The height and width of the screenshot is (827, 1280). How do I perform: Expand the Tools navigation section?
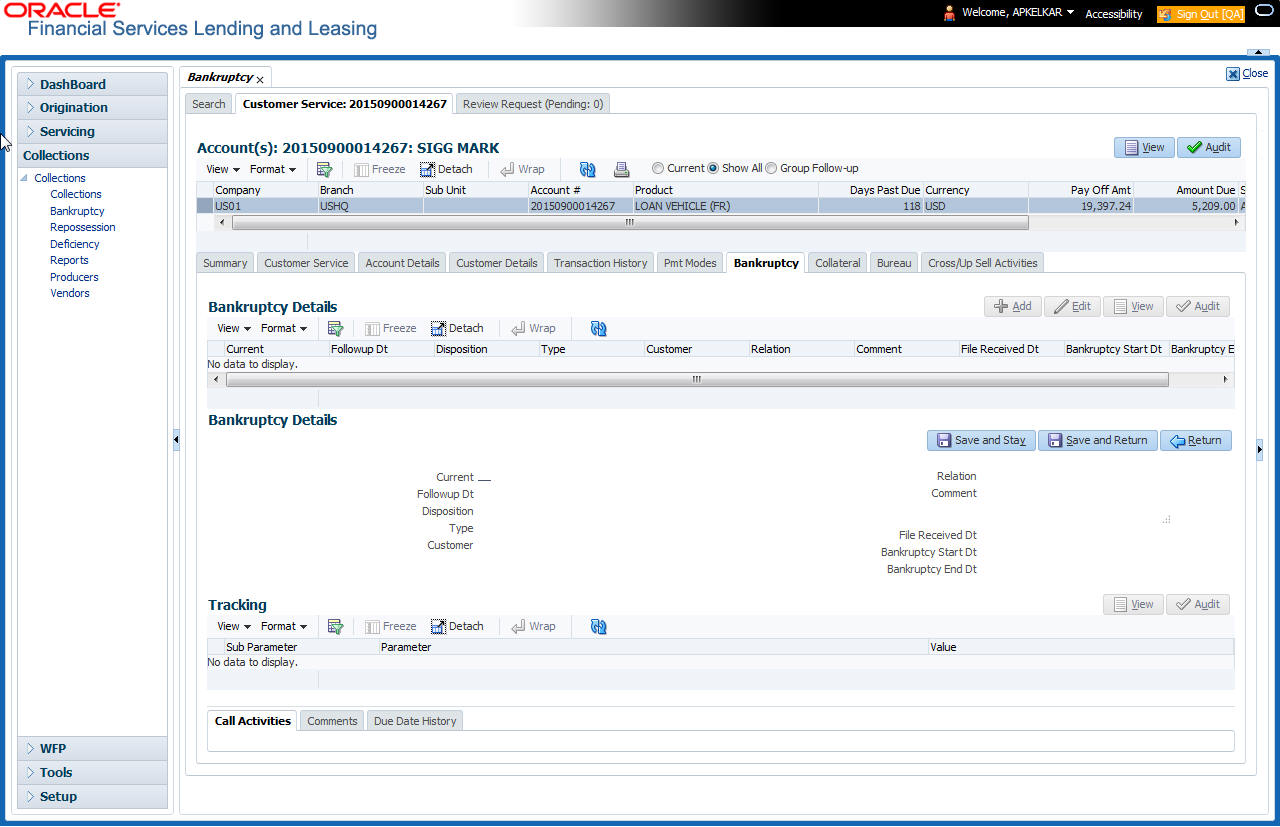pyautogui.click(x=92, y=772)
